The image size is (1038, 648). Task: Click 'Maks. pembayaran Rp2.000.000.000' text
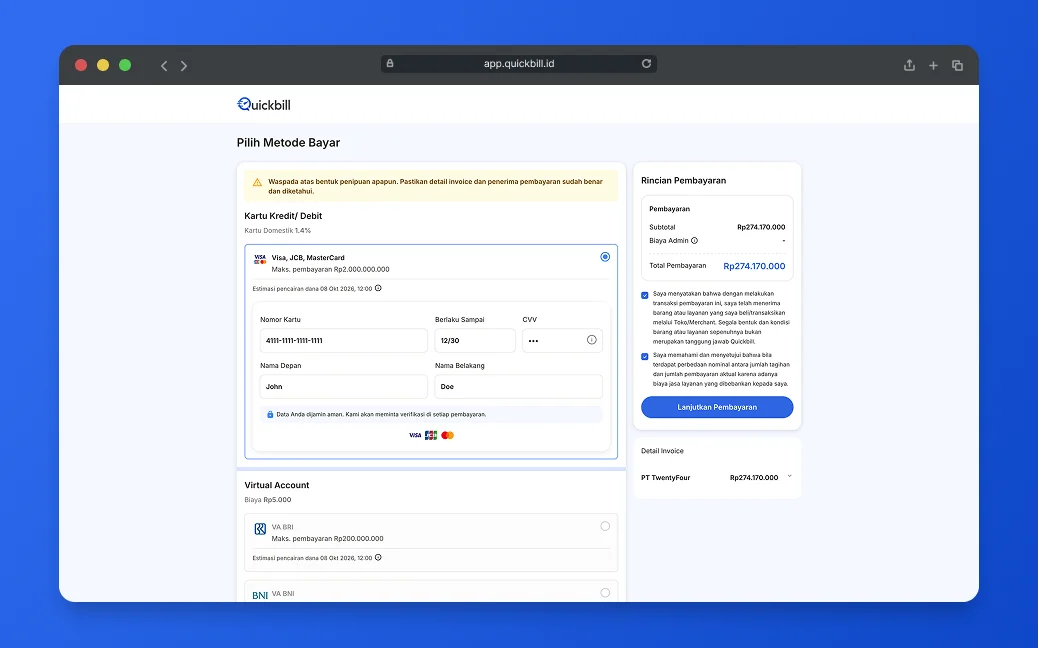330,269
